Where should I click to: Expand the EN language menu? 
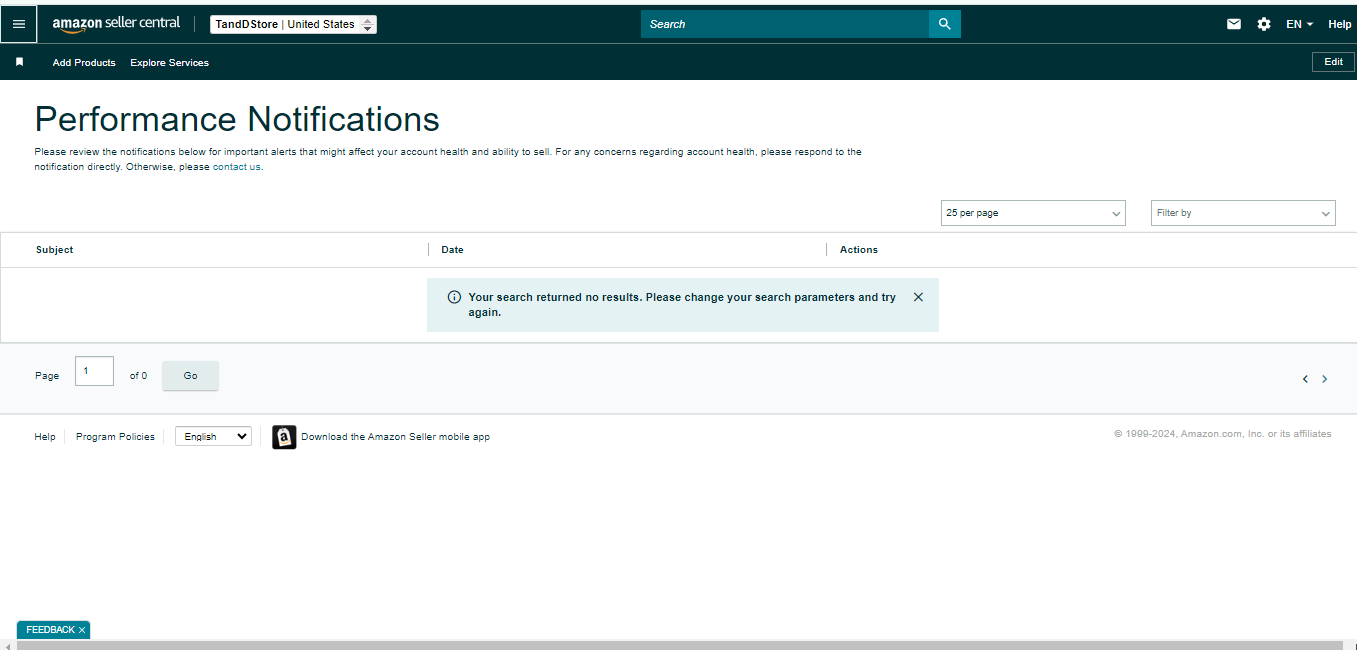click(1299, 24)
